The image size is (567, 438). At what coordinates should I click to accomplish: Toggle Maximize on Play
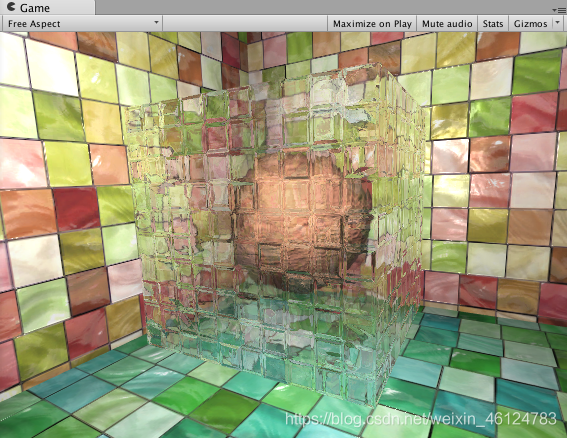pyautogui.click(x=372, y=24)
